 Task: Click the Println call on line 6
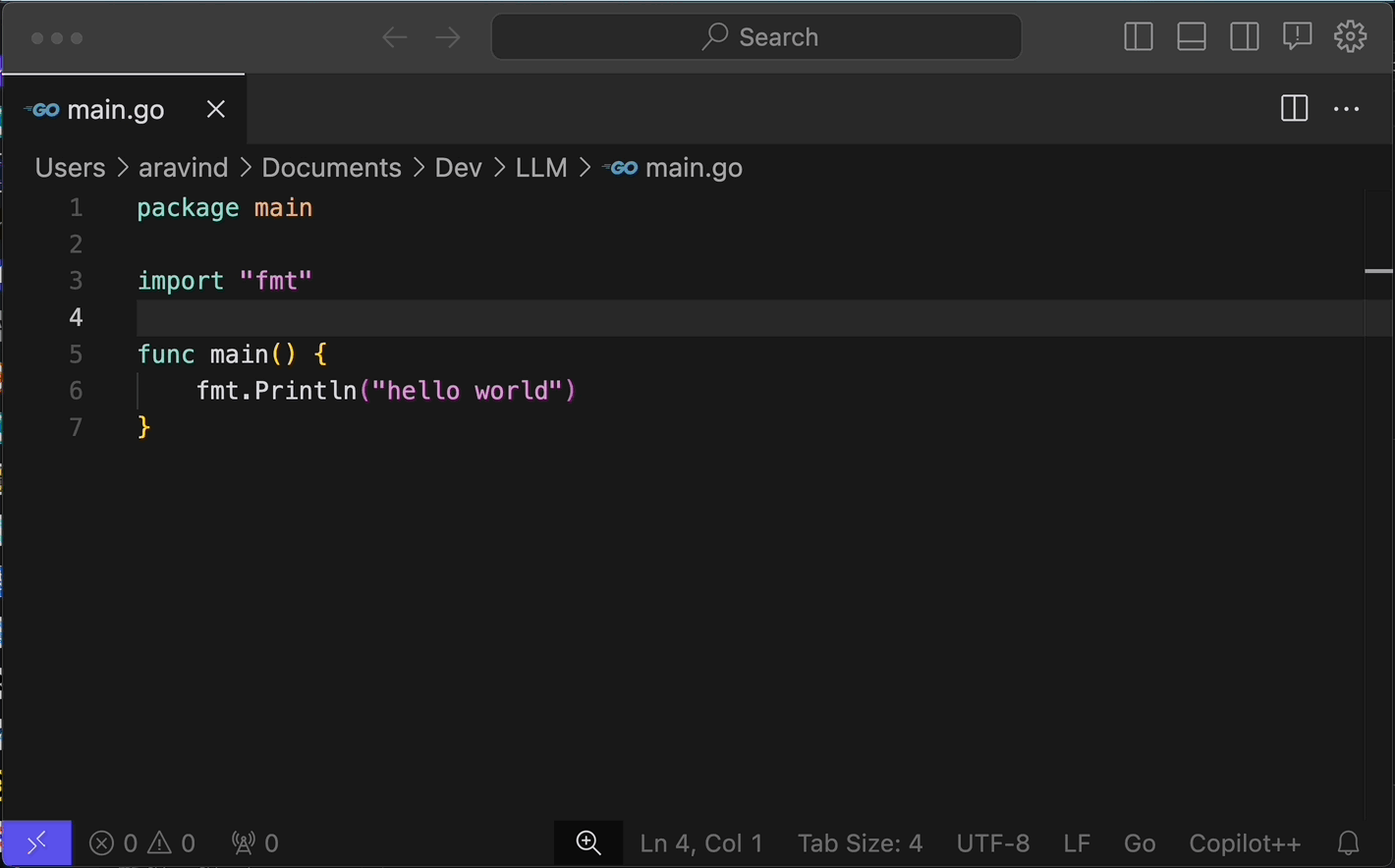tap(306, 391)
